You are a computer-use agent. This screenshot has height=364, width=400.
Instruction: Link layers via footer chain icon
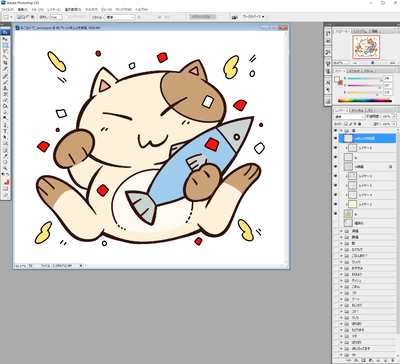click(350, 360)
